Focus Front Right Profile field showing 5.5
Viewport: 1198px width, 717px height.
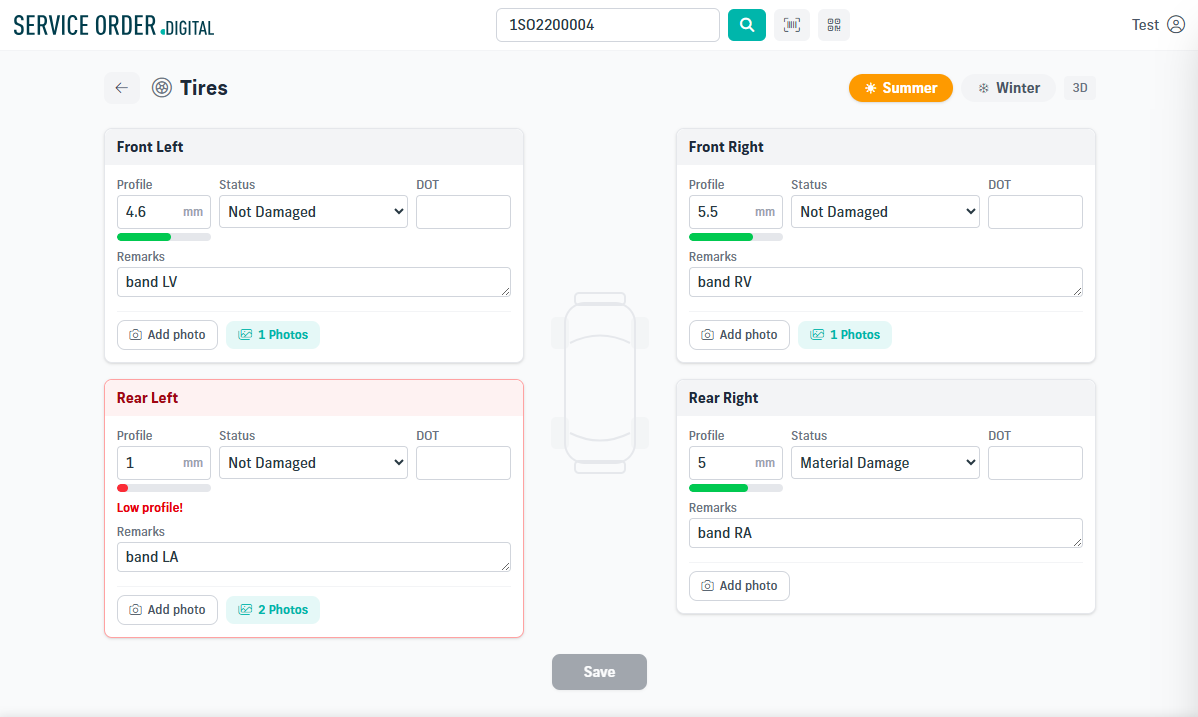coord(736,212)
